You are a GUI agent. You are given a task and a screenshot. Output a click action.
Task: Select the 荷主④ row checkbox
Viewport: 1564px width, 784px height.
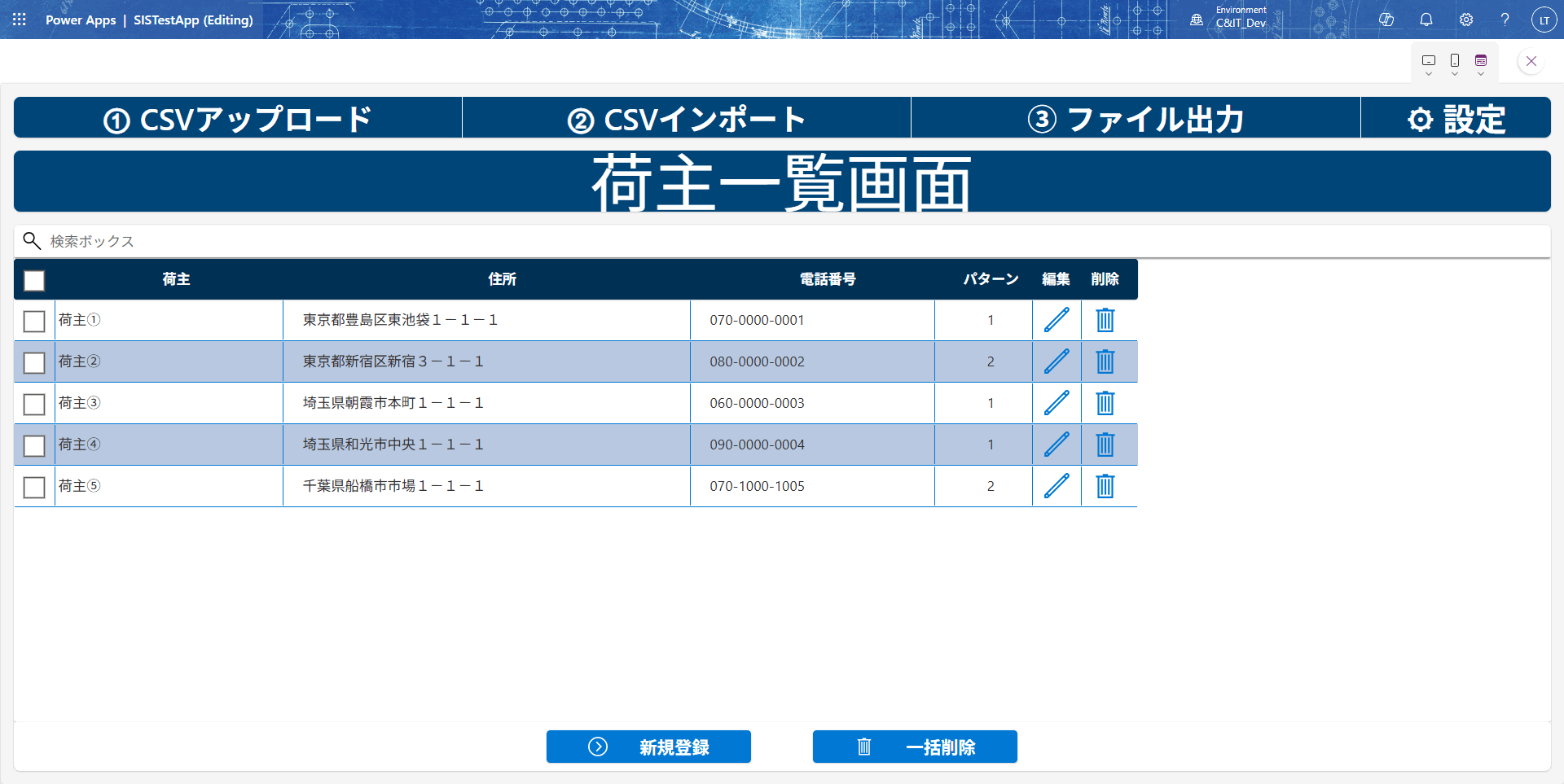(x=34, y=446)
